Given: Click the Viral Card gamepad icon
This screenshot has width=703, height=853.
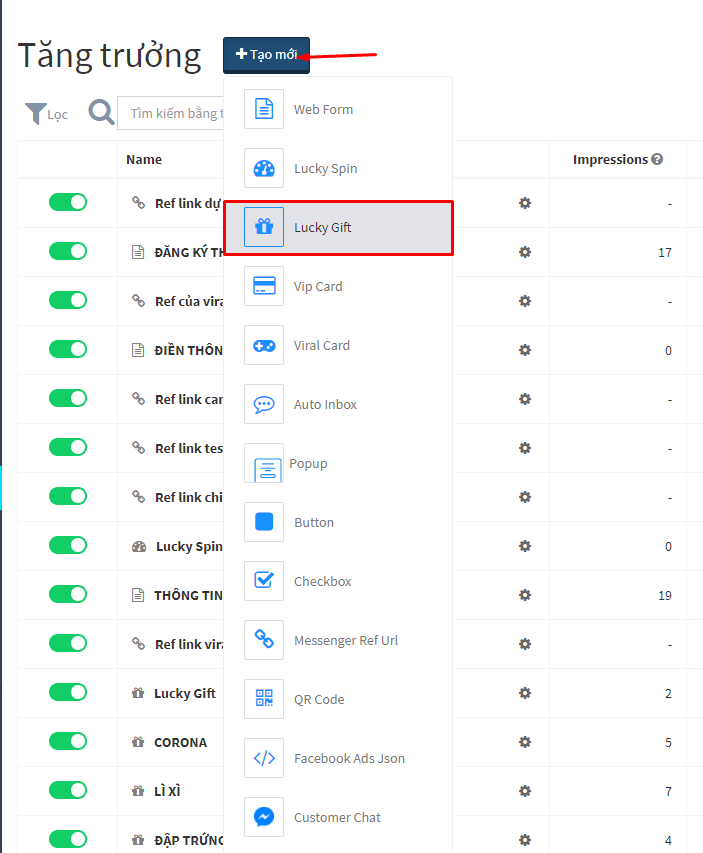Looking at the screenshot, I should [x=264, y=345].
